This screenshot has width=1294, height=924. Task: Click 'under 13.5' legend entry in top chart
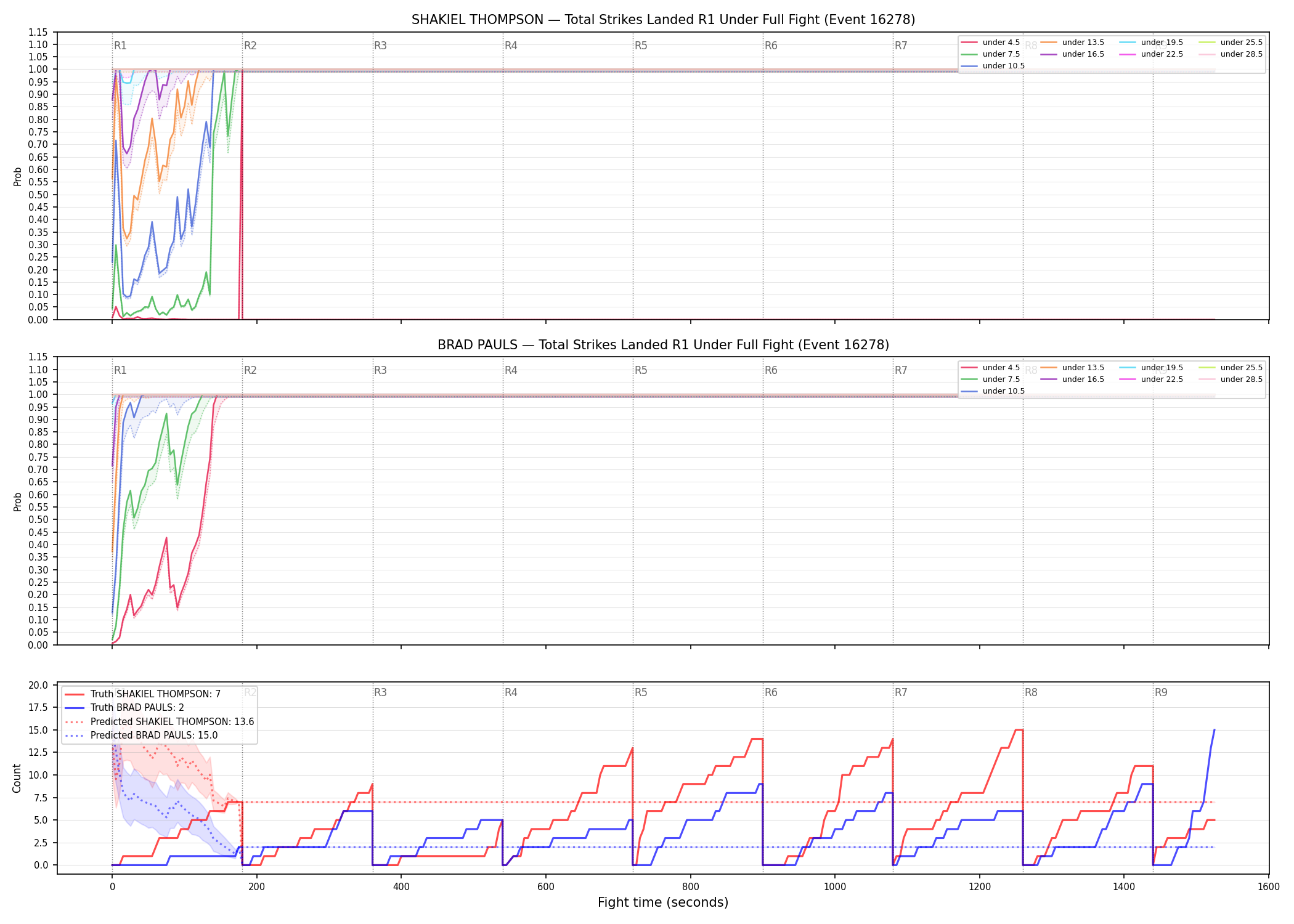tap(1072, 43)
